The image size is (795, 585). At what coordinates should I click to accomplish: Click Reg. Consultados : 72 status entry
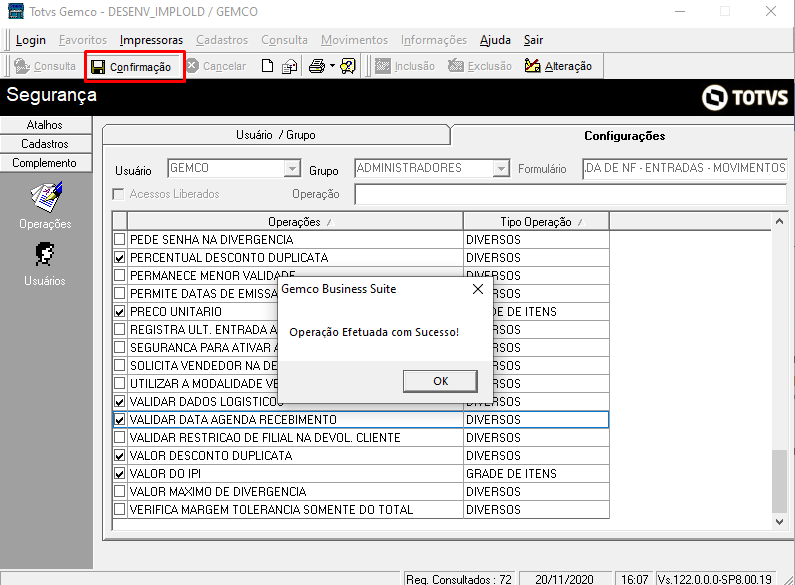(459, 579)
